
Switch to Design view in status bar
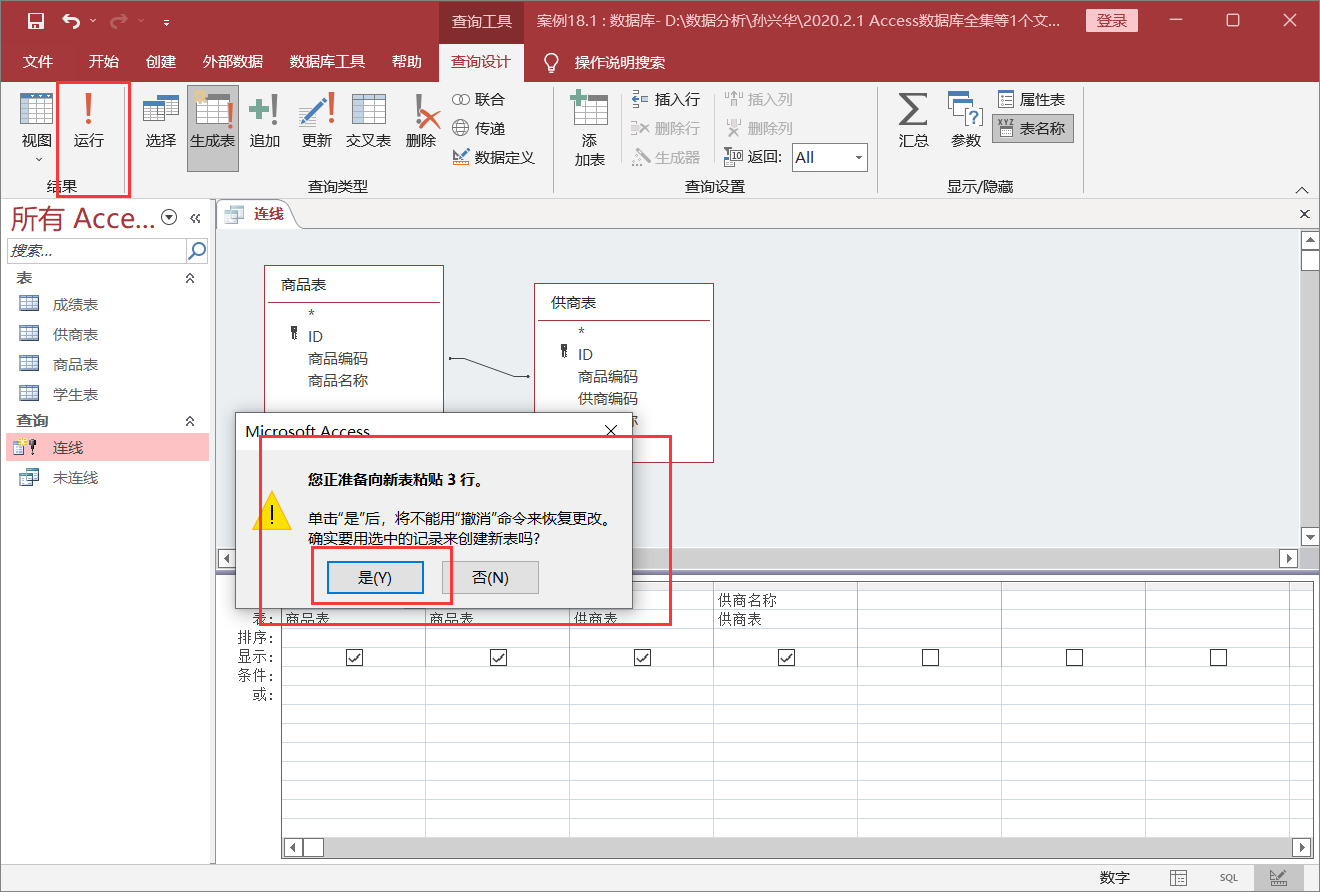1278,877
